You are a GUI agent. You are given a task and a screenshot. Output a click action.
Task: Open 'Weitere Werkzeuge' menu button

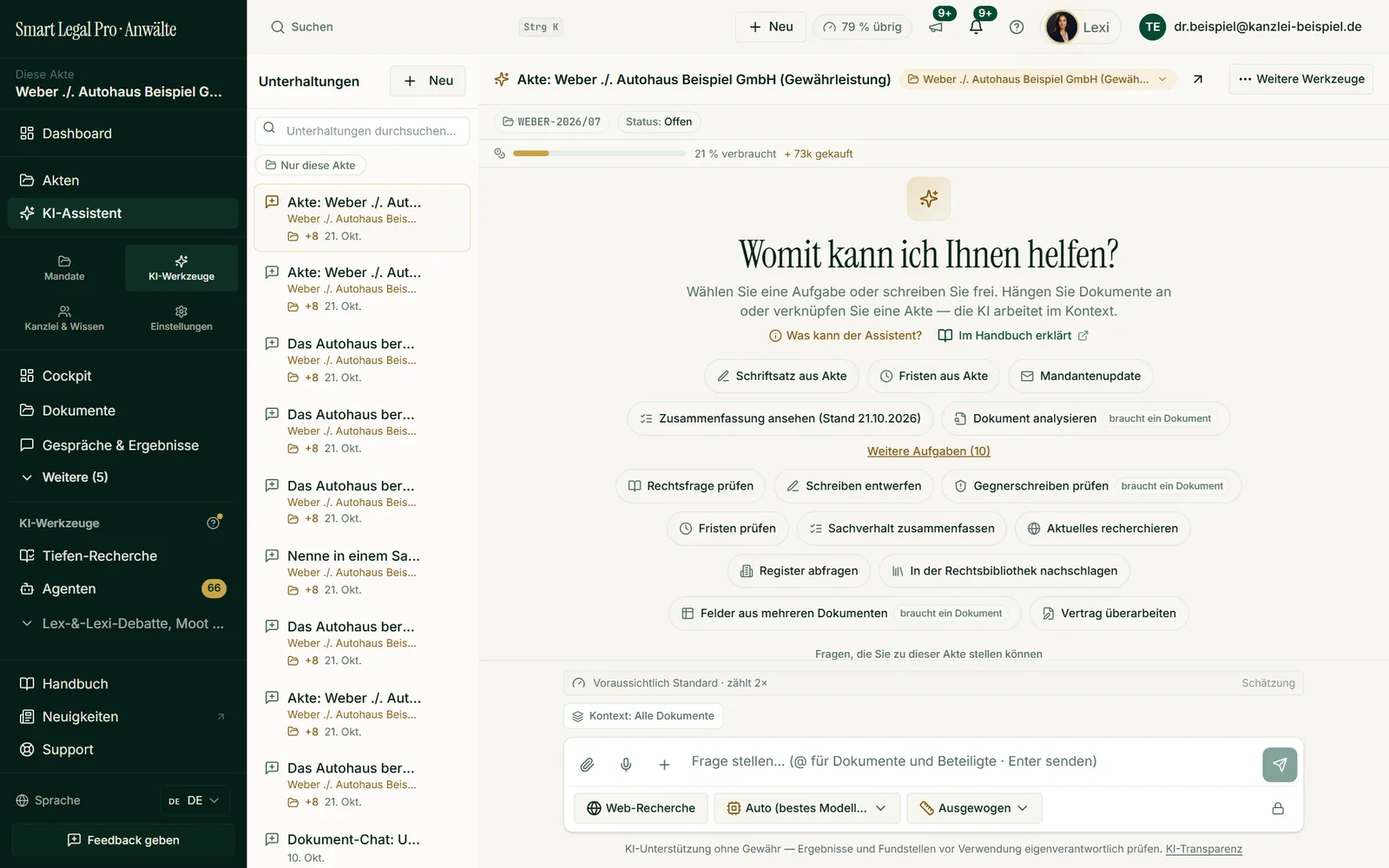[1300, 79]
